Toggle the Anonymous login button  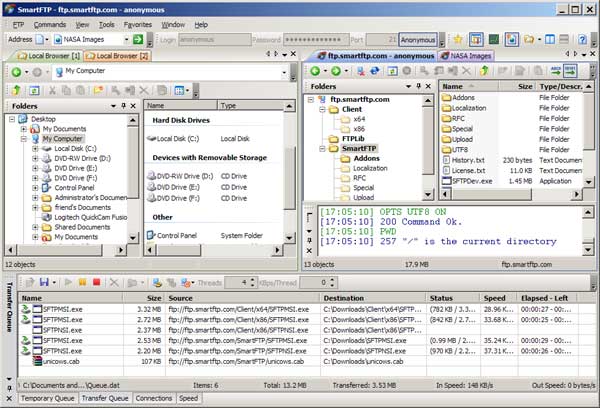418,39
